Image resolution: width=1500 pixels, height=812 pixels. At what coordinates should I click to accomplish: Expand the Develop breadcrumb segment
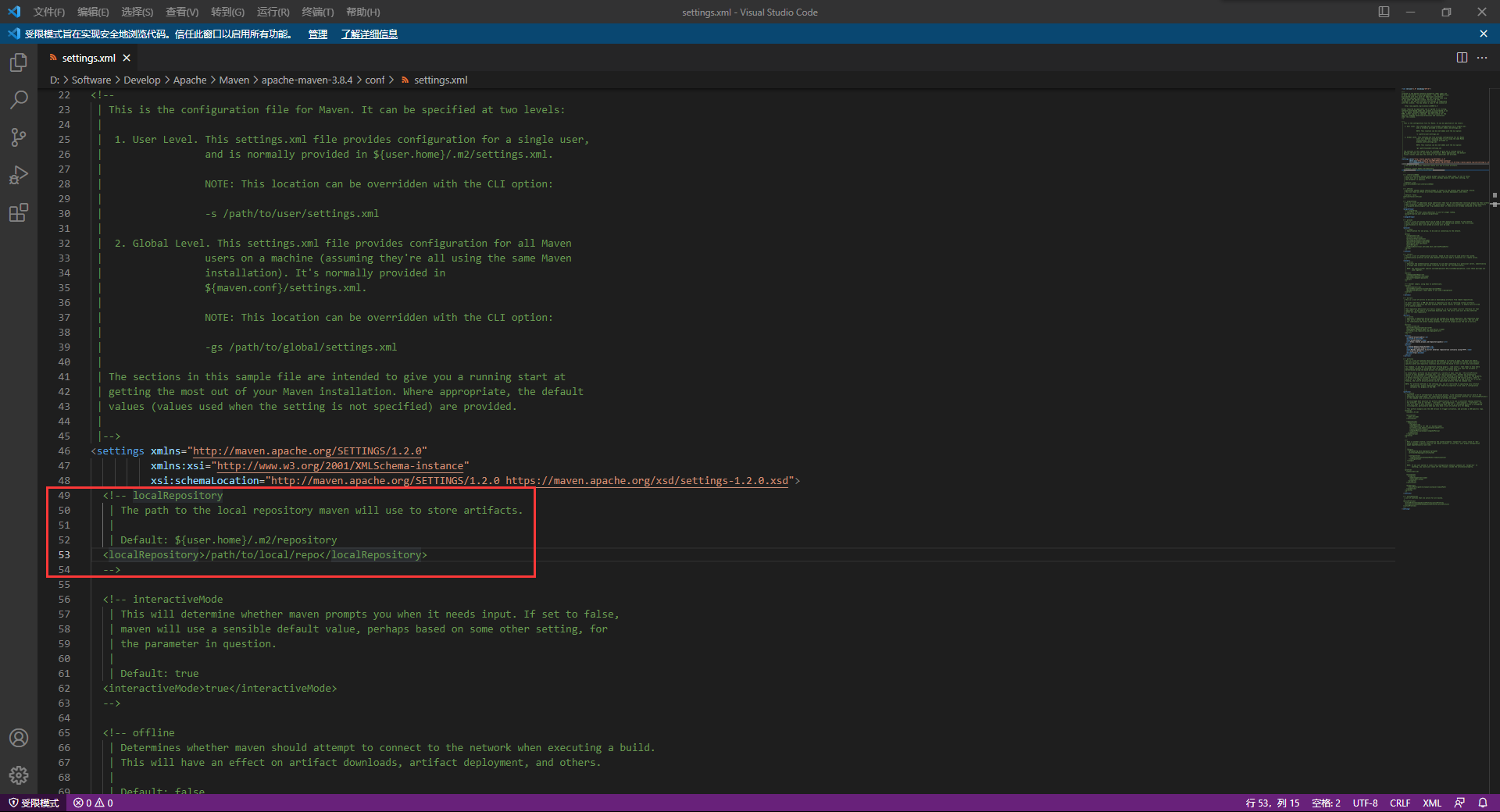pos(141,80)
